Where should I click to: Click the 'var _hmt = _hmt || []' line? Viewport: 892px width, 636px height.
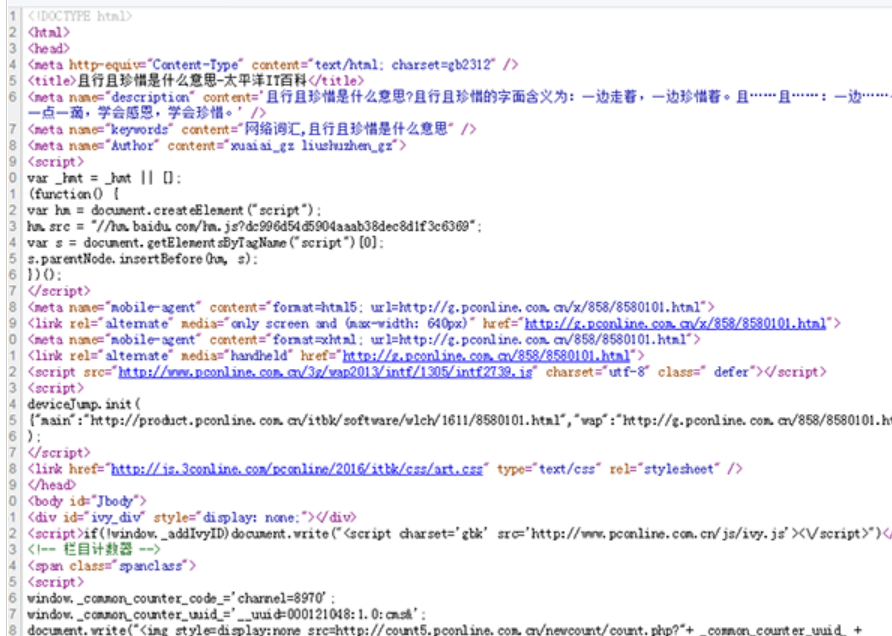coord(105,178)
